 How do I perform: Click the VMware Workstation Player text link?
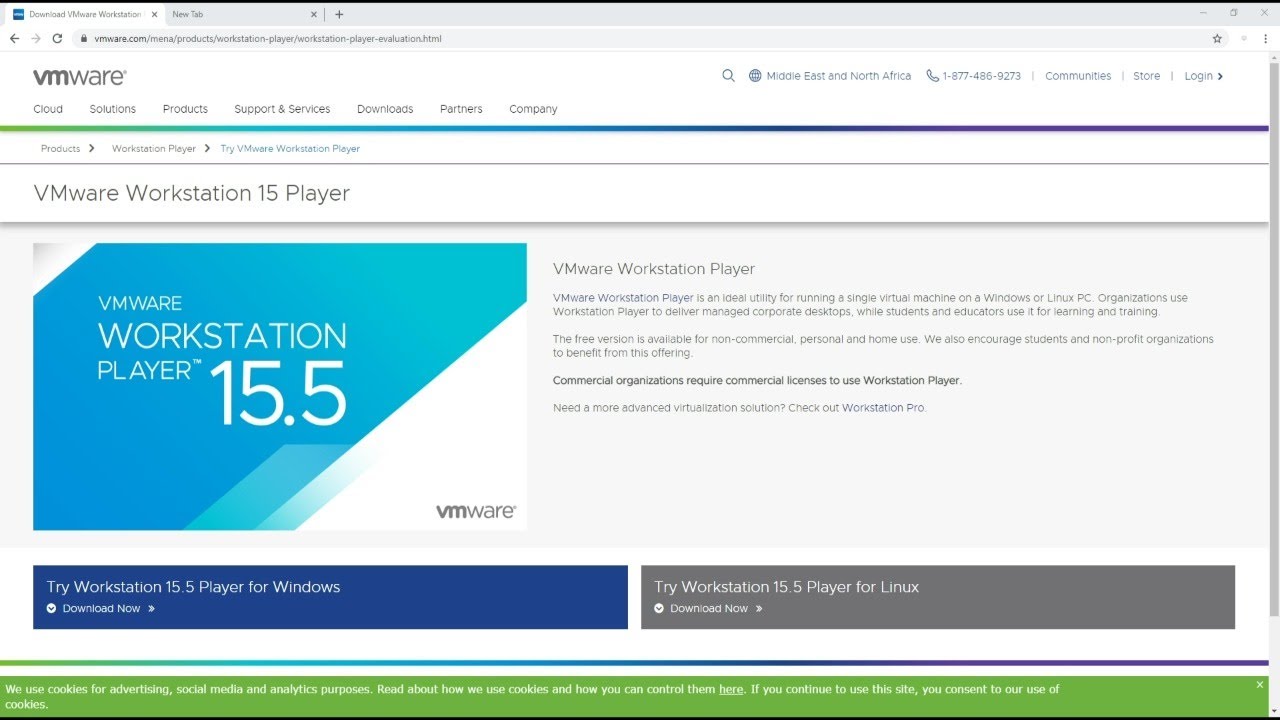pos(623,298)
